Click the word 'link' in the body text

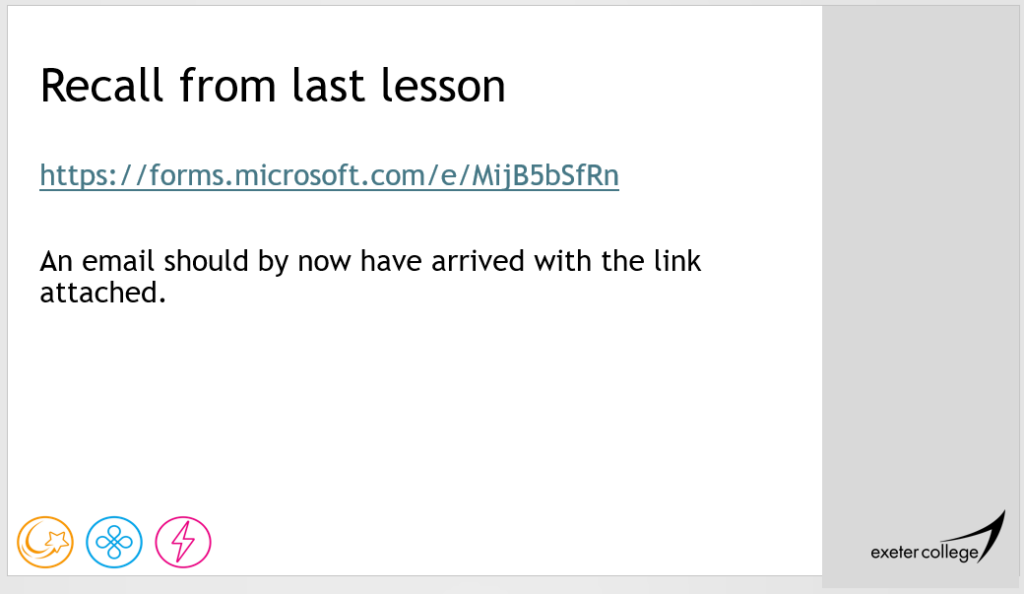click(x=675, y=262)
